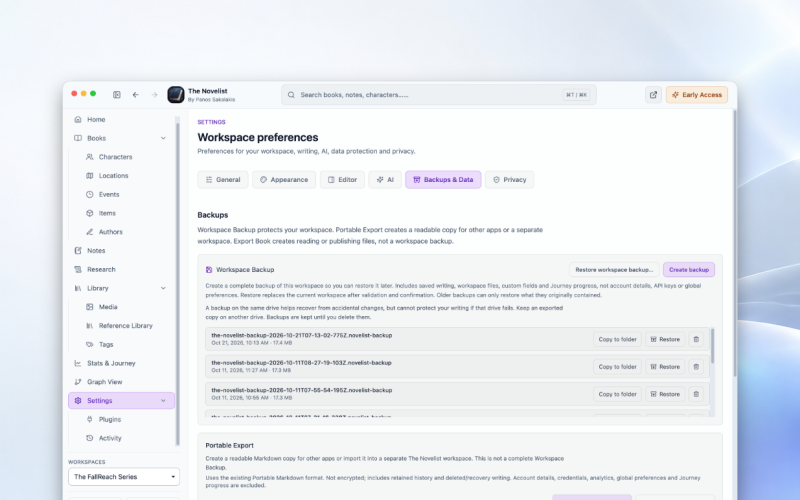Click Restore workspace backup... button
The width and height of the screenshot is (800, 500).
[x=614, y=269]
